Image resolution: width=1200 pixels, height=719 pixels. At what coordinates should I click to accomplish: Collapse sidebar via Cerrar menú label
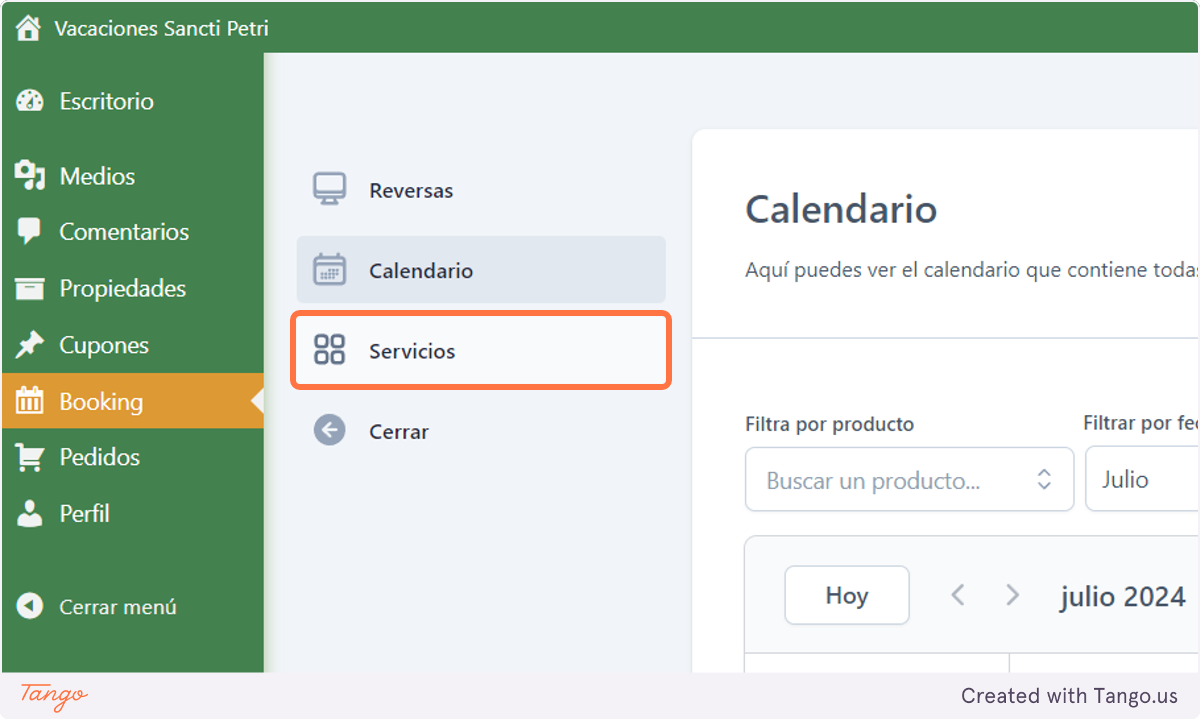(x=118, y=607)
